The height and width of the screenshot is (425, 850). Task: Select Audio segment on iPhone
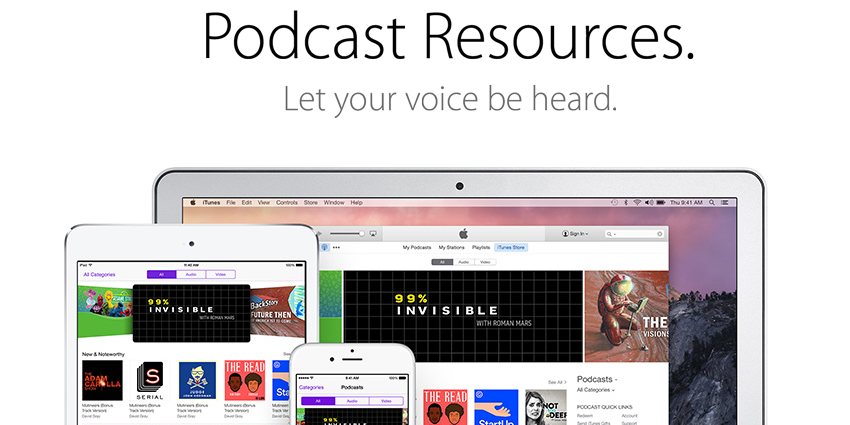click(352, 401)
